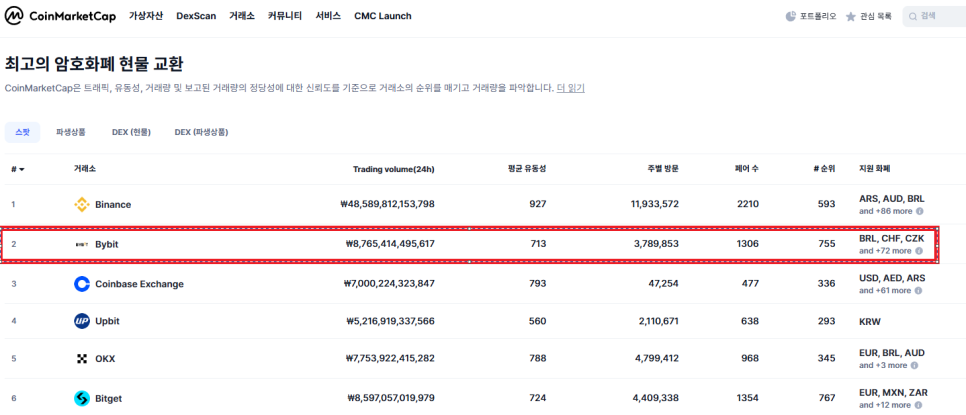Screen dimensions: 966x415
Task: Click the OKX logo icon
Action: (x=82, y=358)
